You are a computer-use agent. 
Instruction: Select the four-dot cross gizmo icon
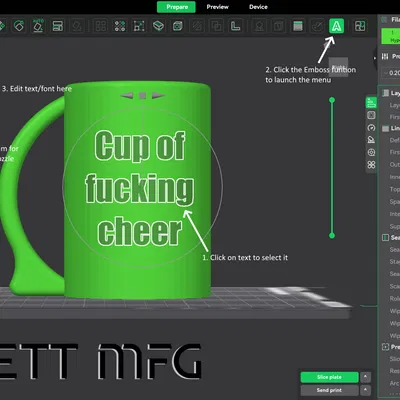[120, 26]
